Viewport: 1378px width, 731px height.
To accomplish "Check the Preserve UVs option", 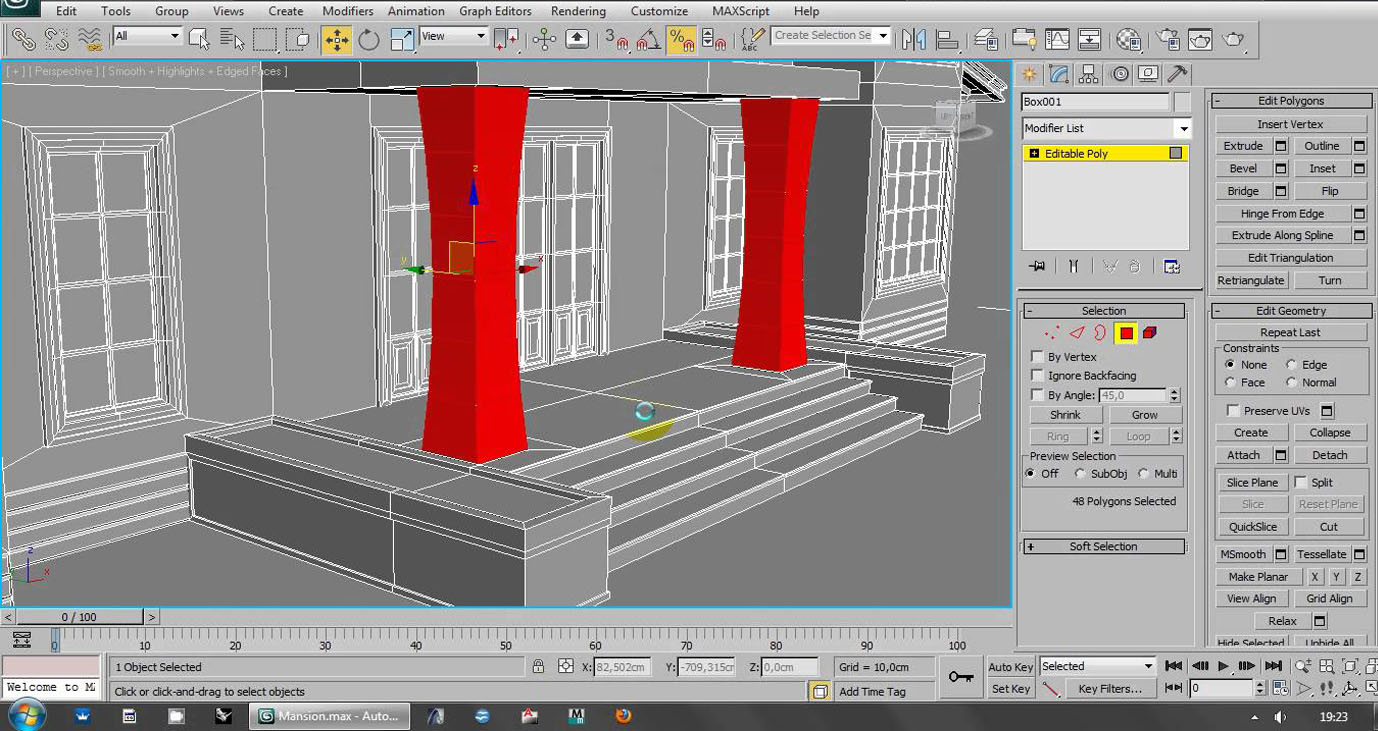I will point(1233,411).
